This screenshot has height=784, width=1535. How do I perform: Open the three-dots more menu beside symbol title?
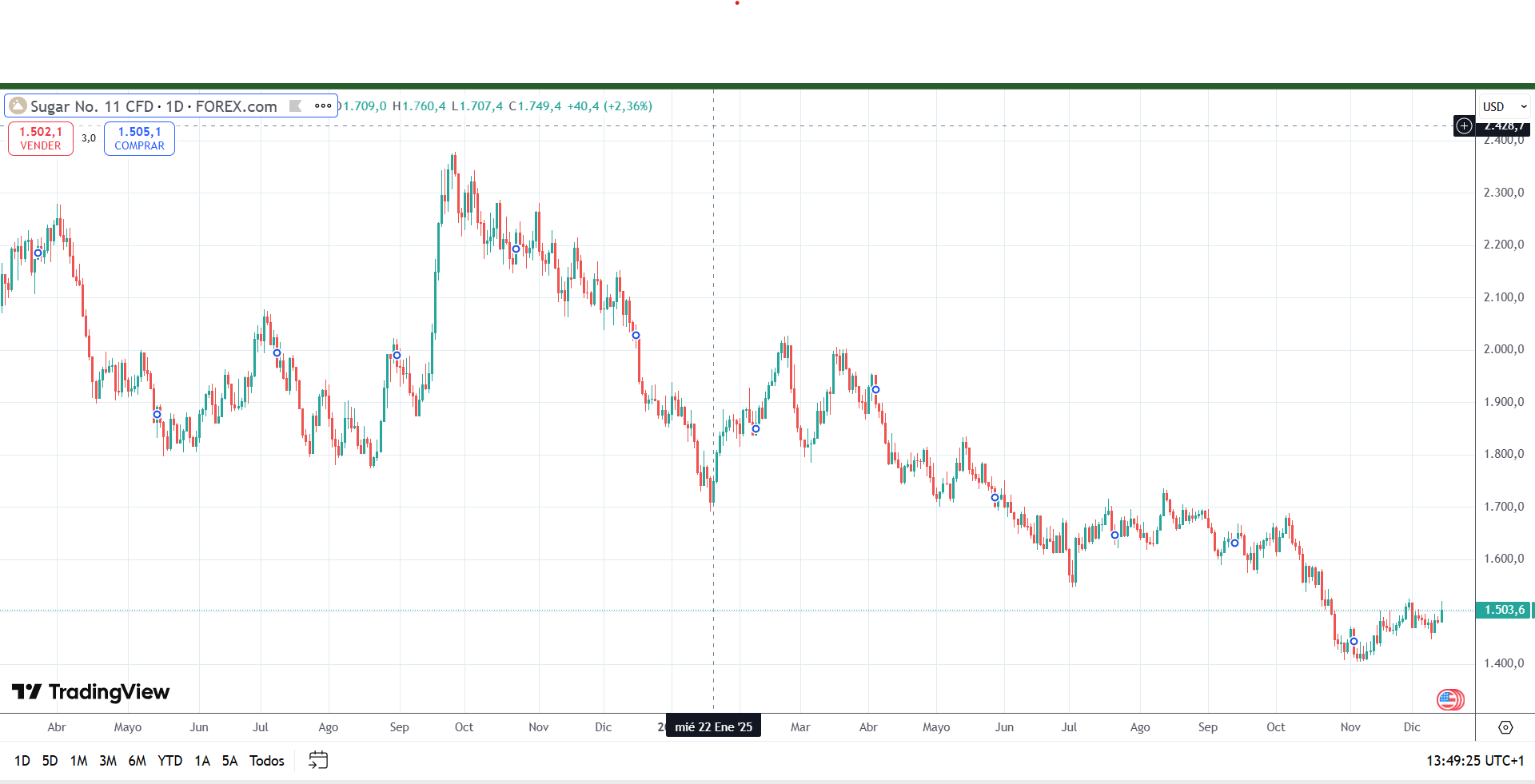click(x=323, y=105)
